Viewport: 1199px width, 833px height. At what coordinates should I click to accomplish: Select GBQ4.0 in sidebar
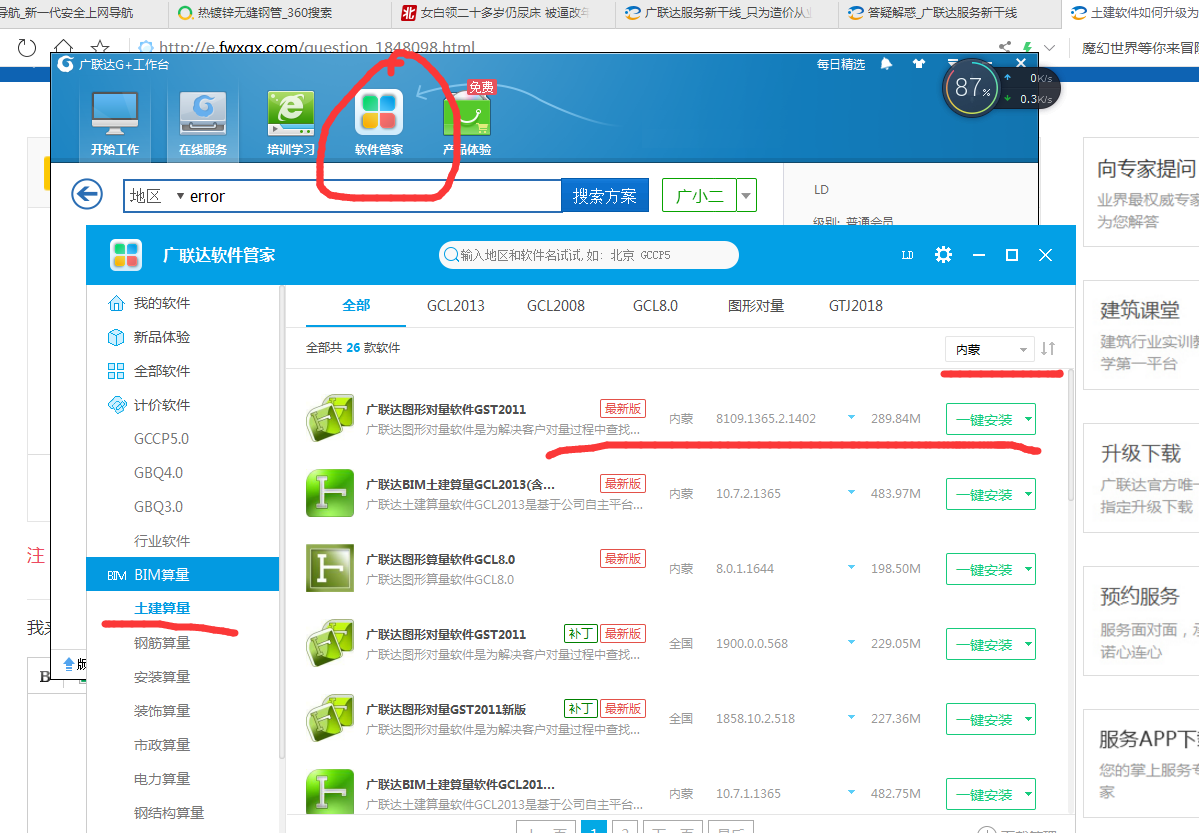coord(158,473)
